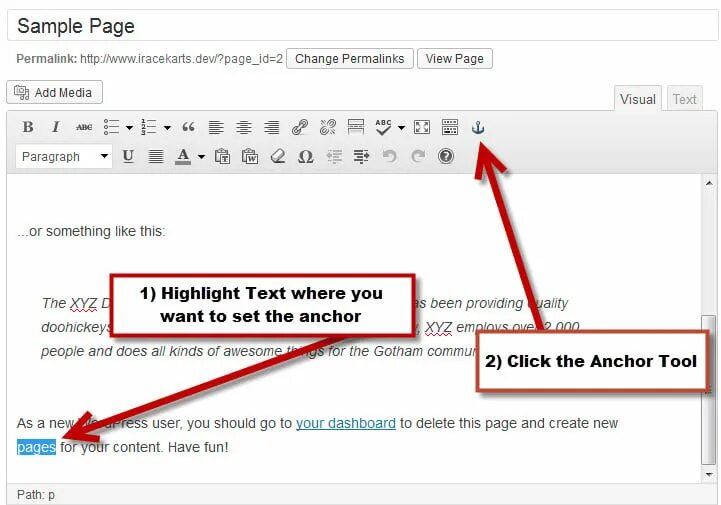Viewport: 721px width, 505px height.
Task: Click the permalink URL text
Action: pos(181,59)
